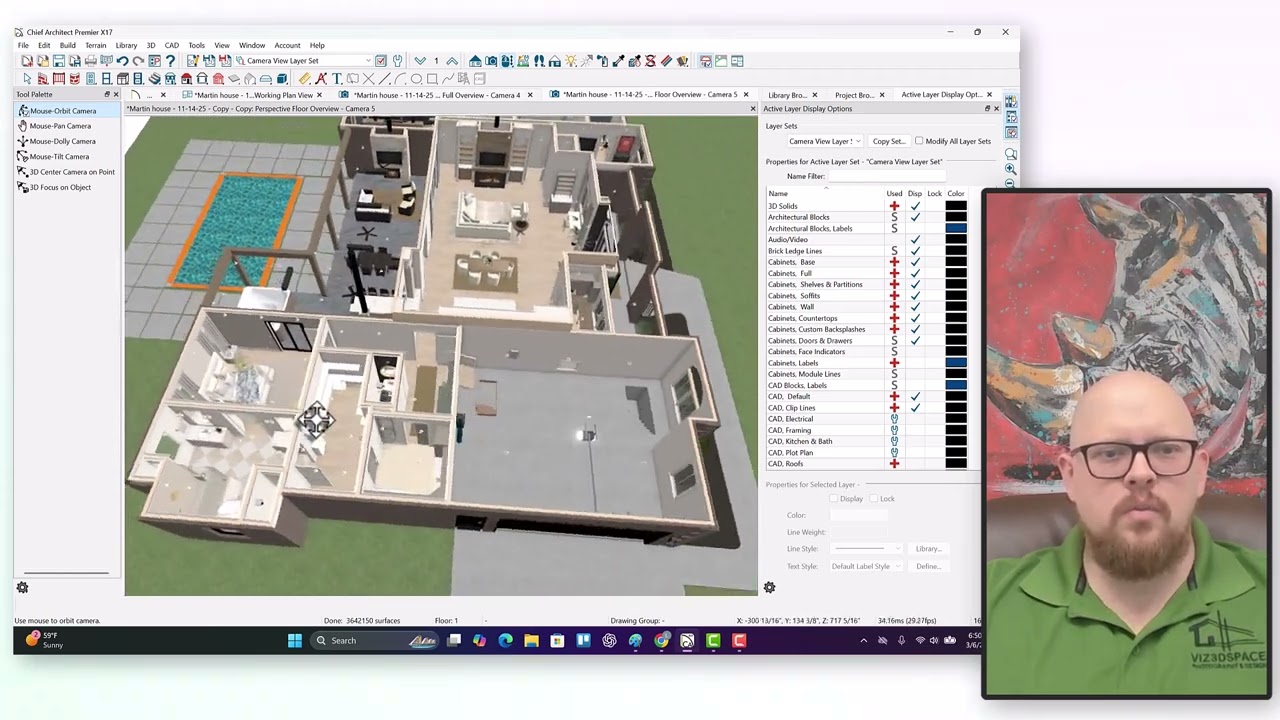Click the Camera tool icon in the toolbar
The height and width of the screenshot is (720, 1280).
tap(491, 61)
